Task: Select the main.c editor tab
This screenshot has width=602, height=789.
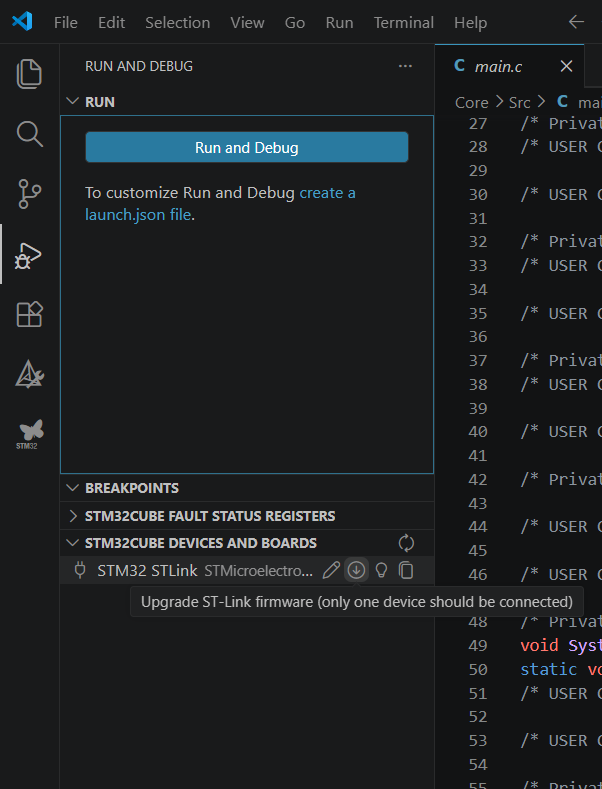Action: coord(509,66)
